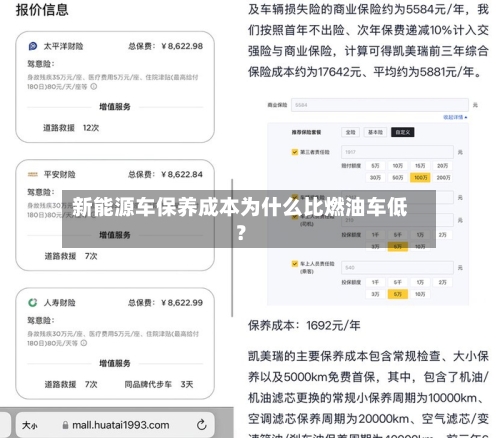The height and width of the screenshot is (438, 500).
Task: Open info icon in 太平洋财险 驾意险 details
Action: click(94, 87)
